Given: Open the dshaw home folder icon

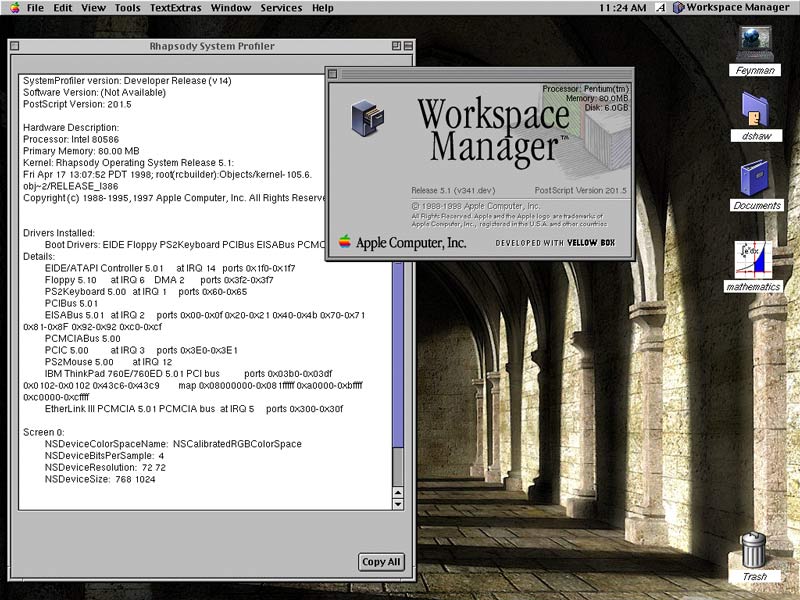Looking at the screenshot, I should (x=756, y=110).
